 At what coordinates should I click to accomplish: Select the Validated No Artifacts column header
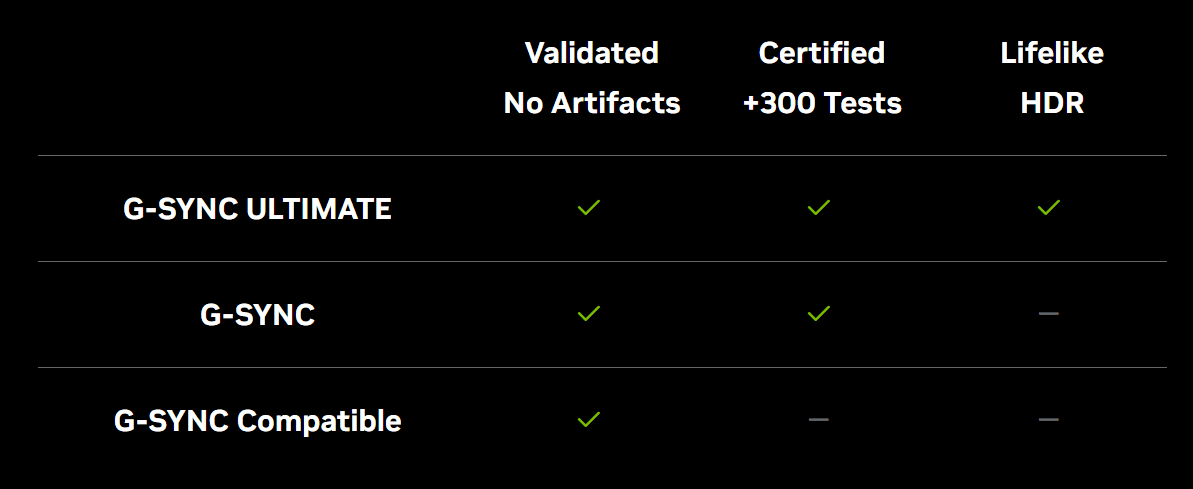coord(592,78)
